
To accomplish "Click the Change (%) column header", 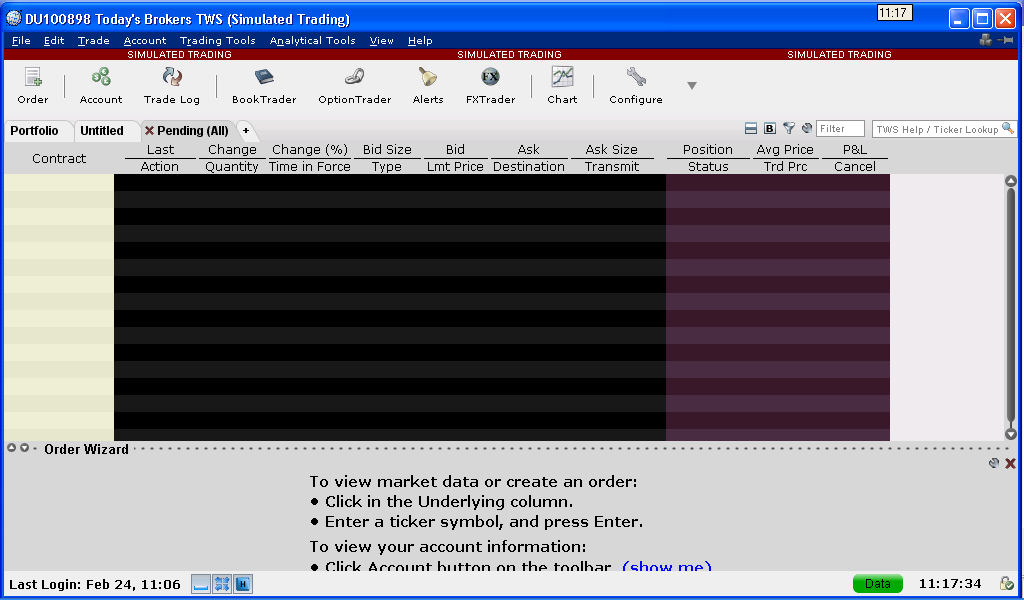I will point(310,150).
